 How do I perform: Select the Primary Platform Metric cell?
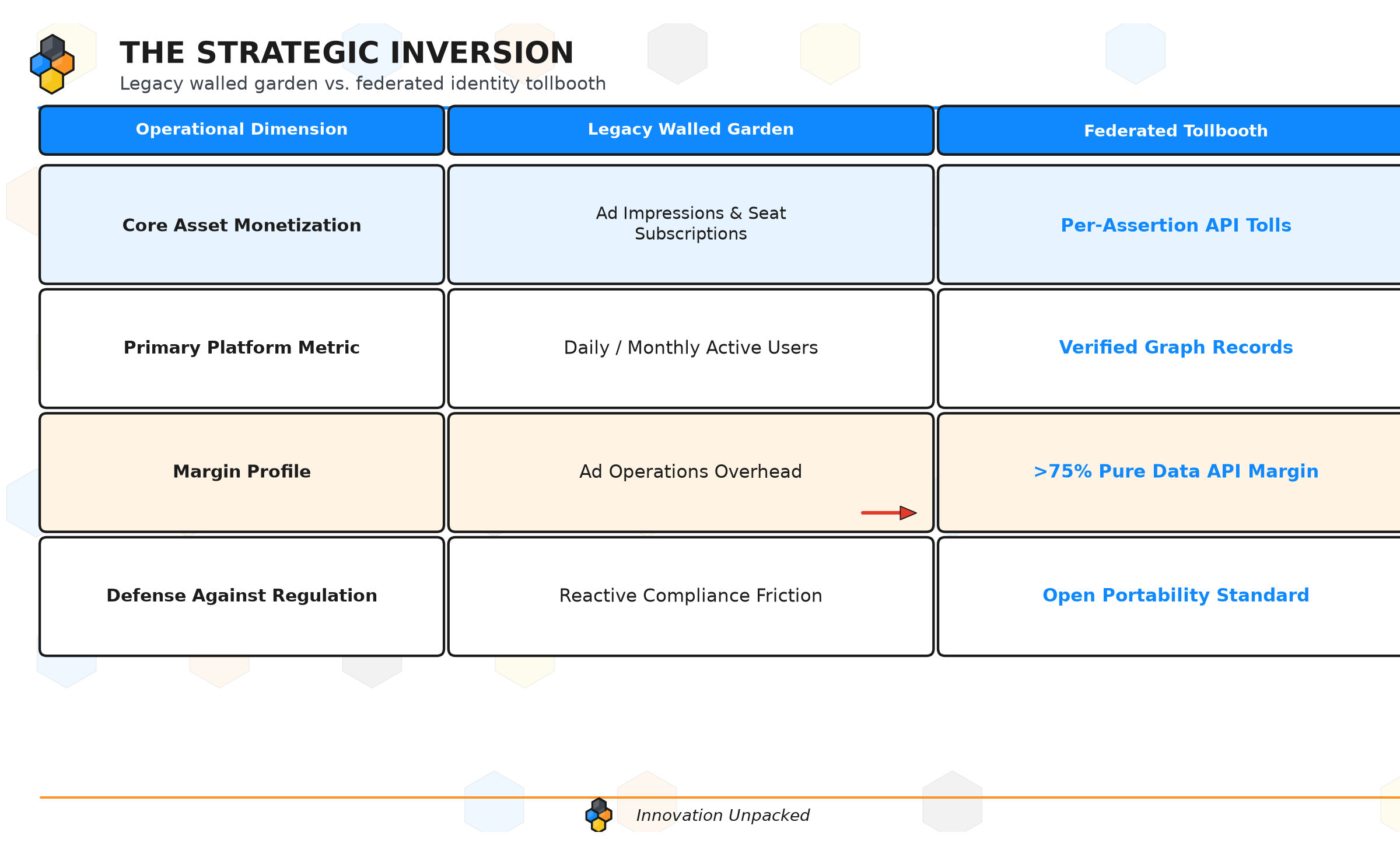pos(242,348)
